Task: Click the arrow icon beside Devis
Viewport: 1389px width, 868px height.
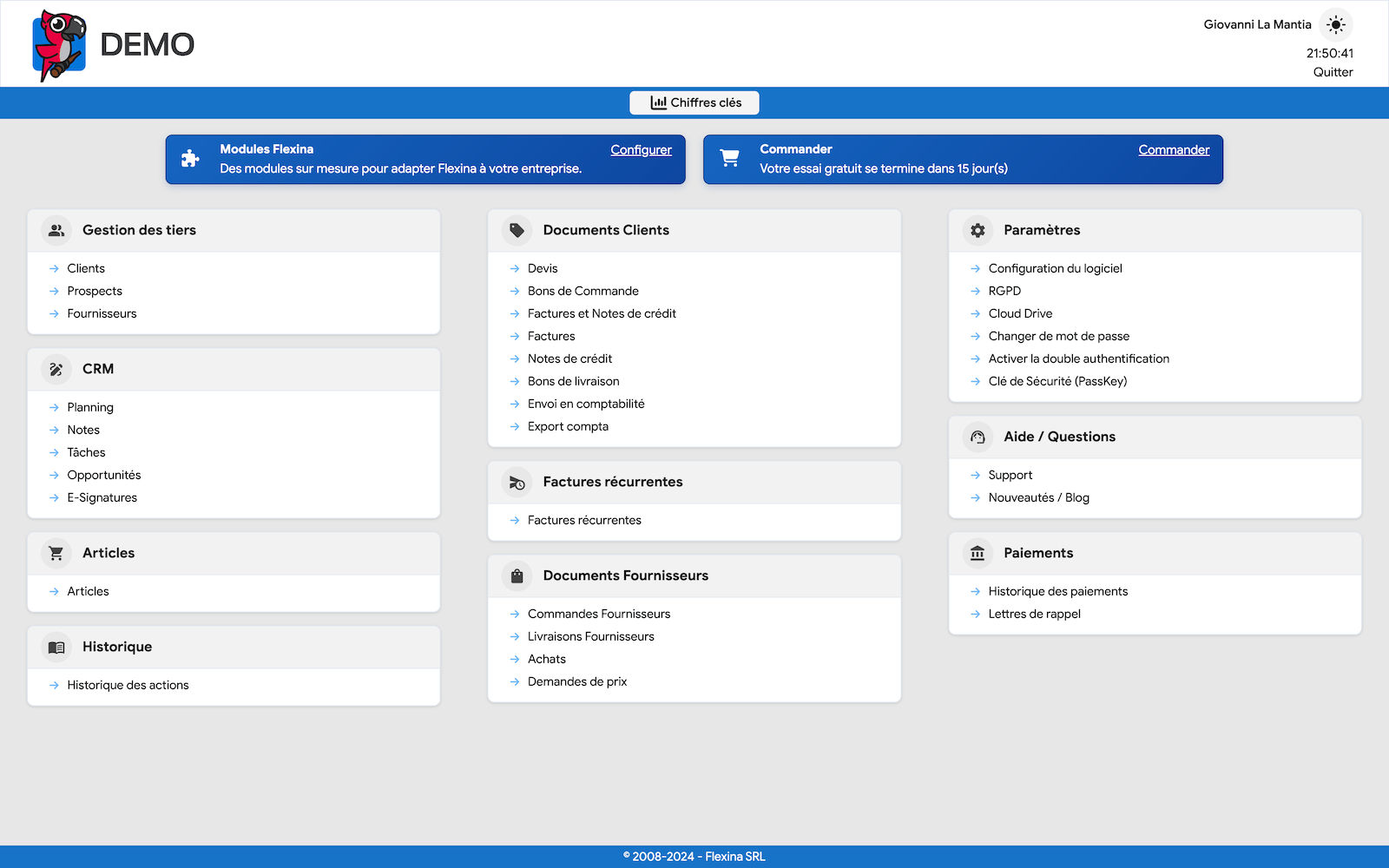Action: click(x=515, y=269)
